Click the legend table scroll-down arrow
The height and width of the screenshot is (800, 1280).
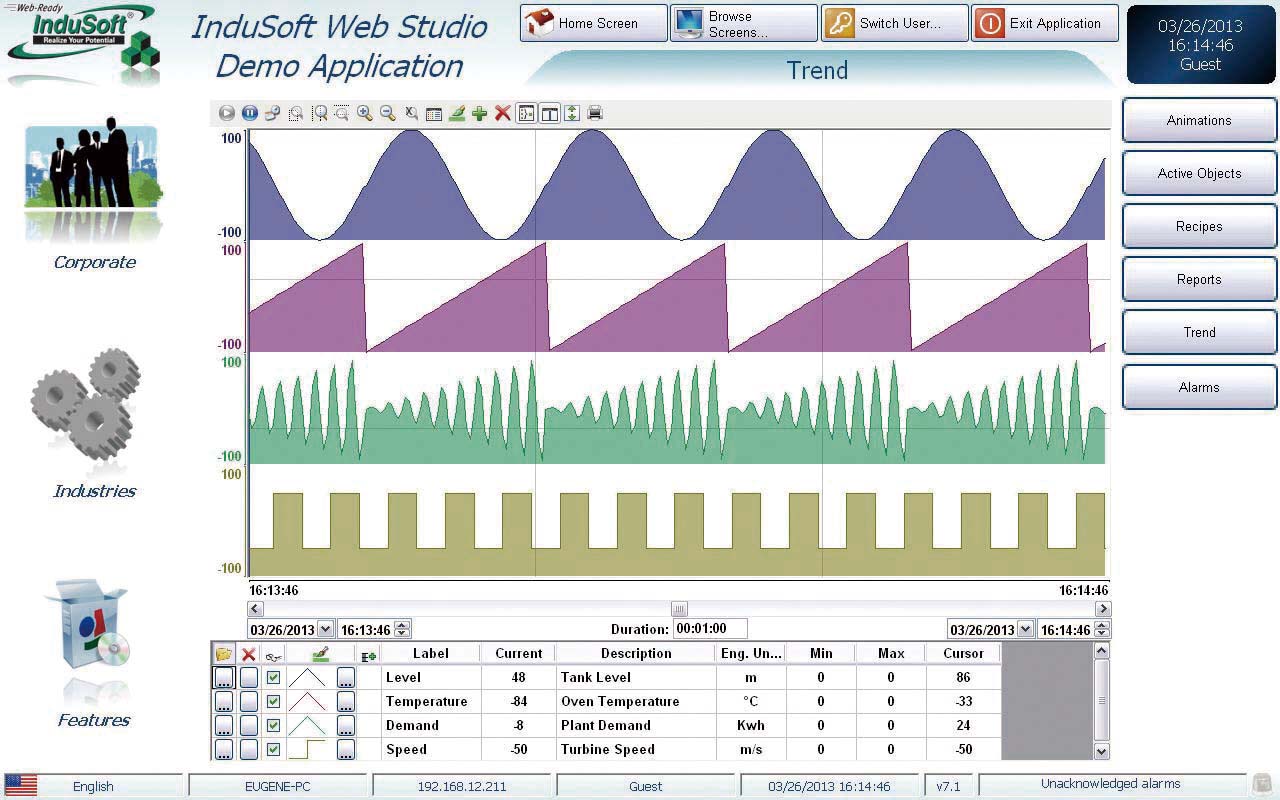click(x=1102, y=751)
